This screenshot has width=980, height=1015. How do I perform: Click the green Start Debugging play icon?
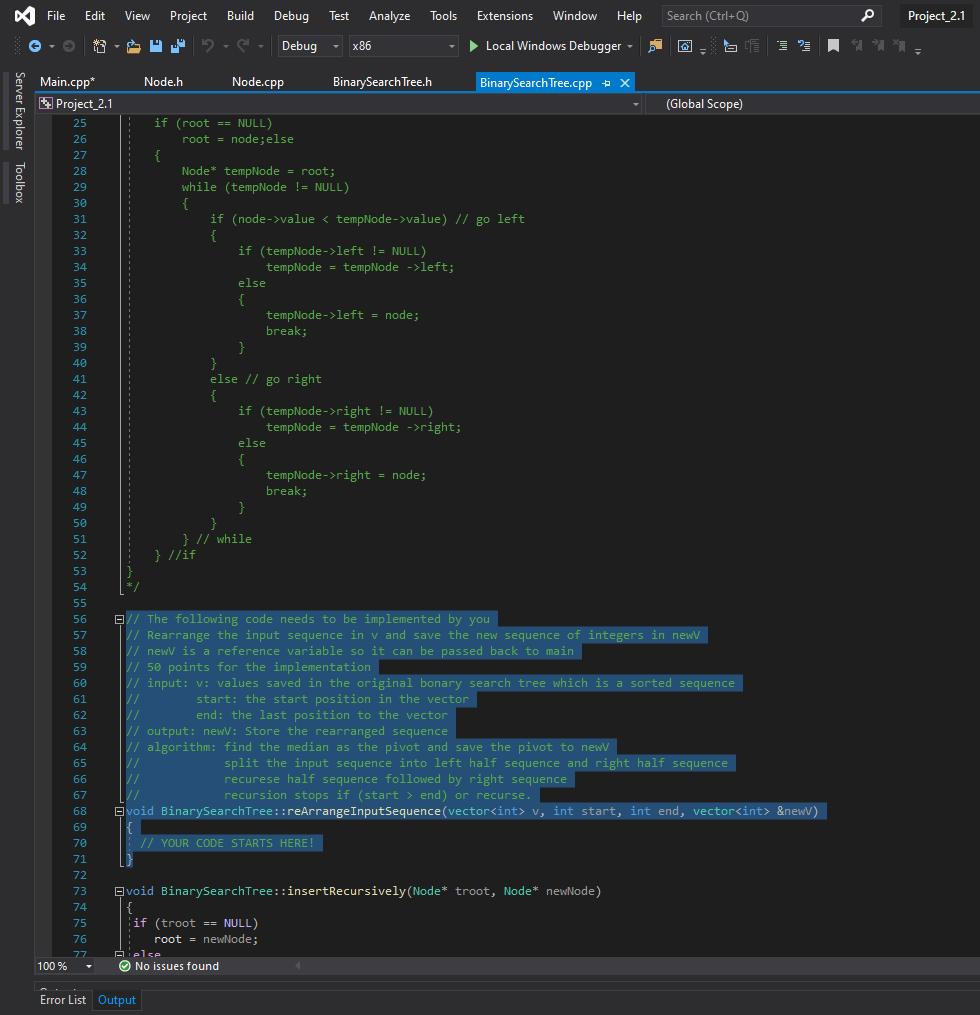474,46
